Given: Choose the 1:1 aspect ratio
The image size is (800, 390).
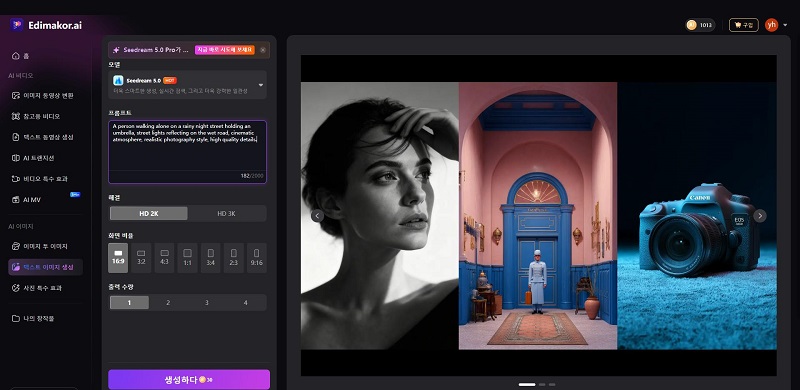Looking at the screenshot, I should point(187,257).
